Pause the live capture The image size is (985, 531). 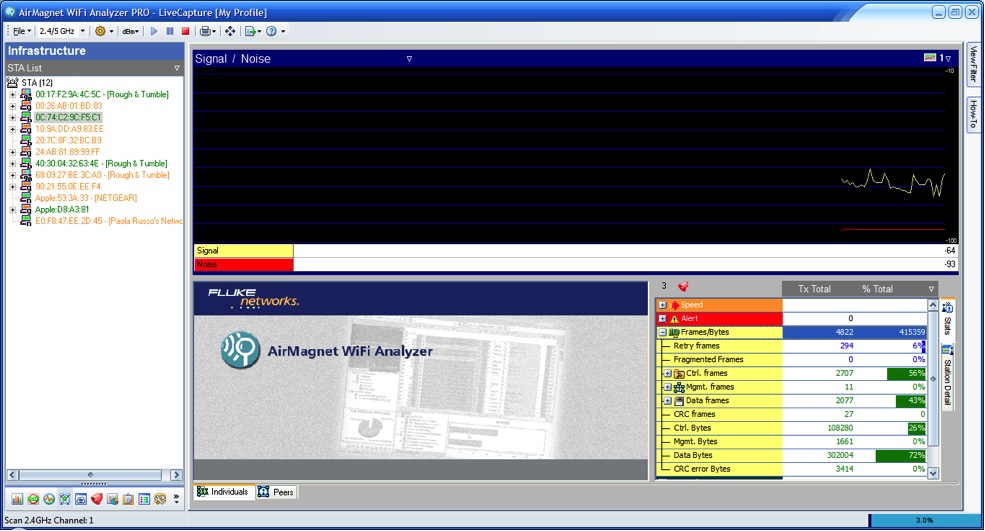pos(170,31)
